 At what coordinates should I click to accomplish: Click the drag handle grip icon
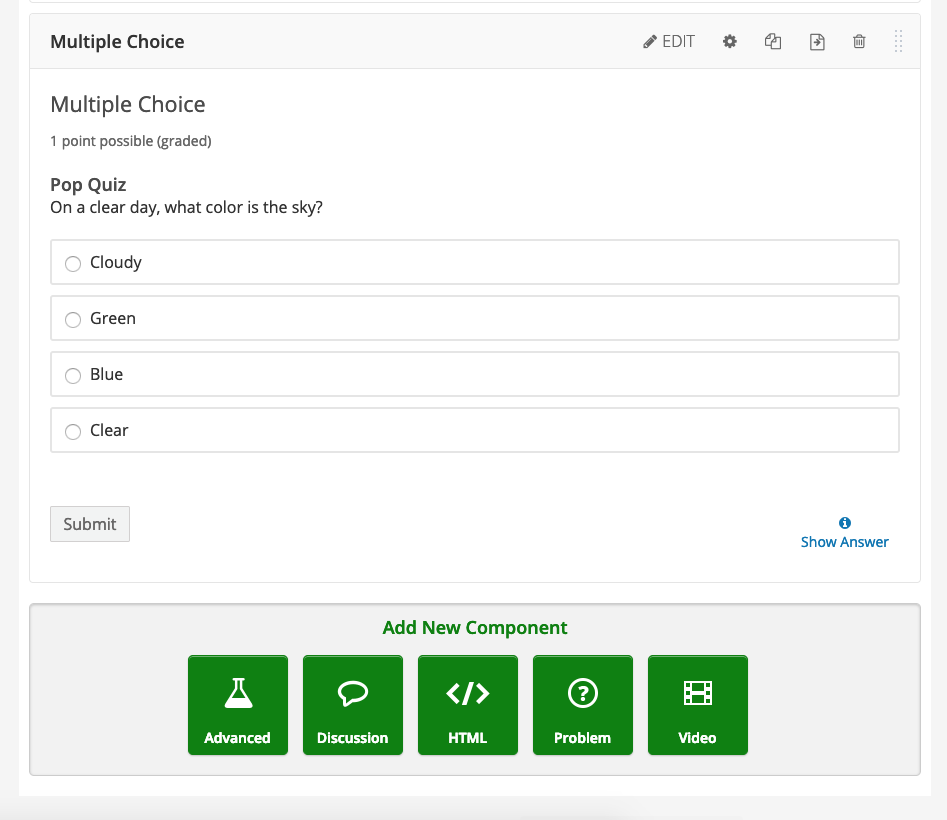pos(898,42)
